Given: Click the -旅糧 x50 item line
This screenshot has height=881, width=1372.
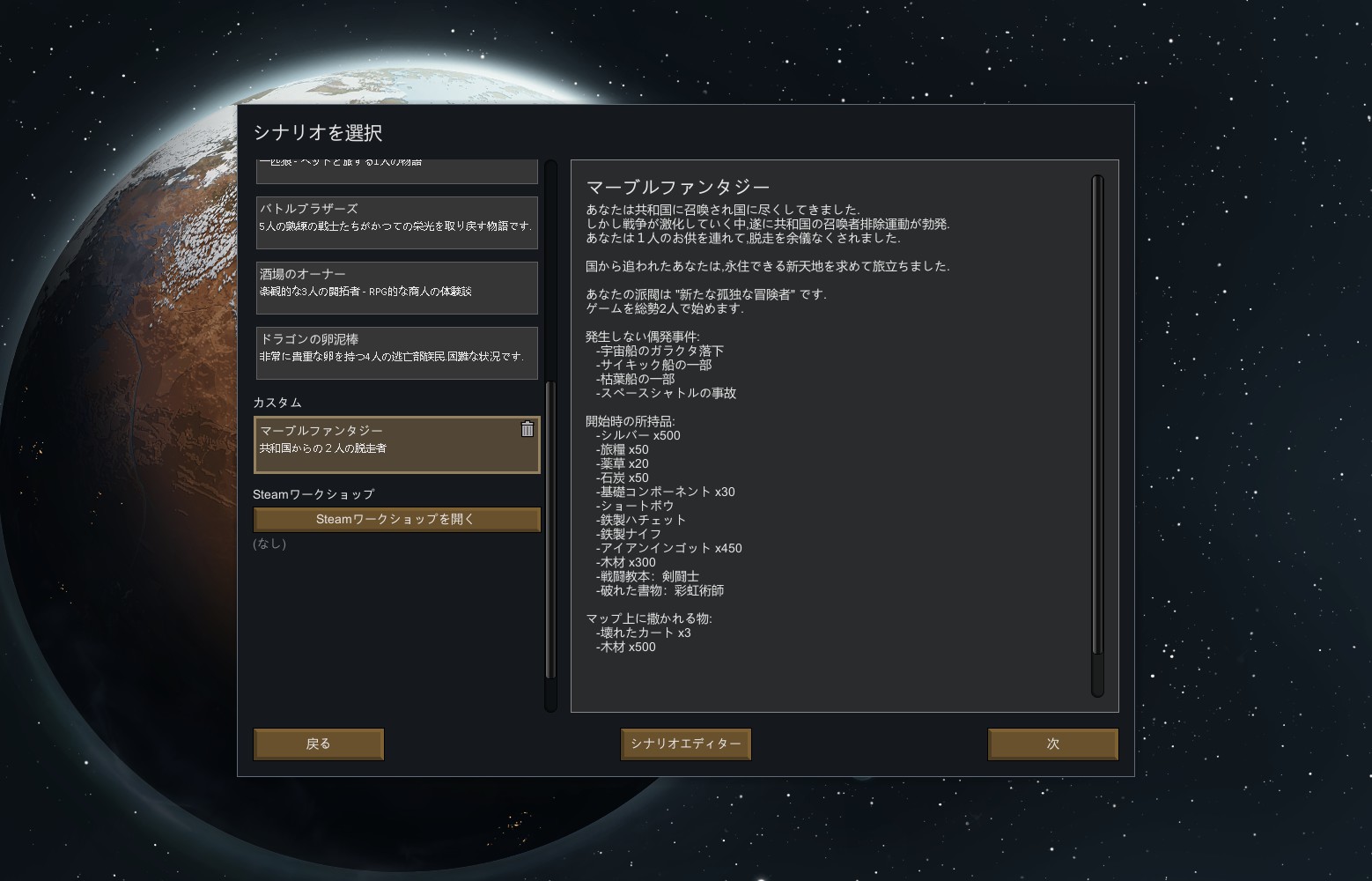Looking at the screenshot, I should pos(622,449).
